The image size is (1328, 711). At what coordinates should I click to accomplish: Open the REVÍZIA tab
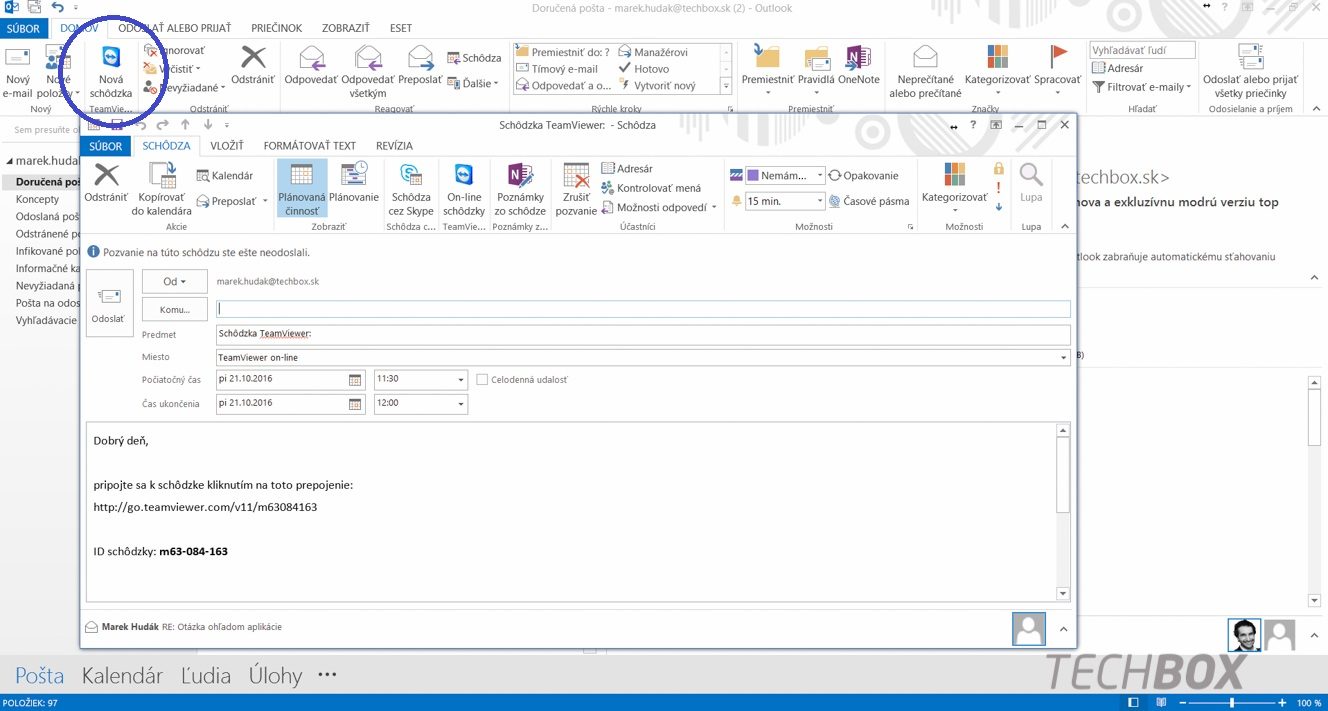[x=394, y=146]
